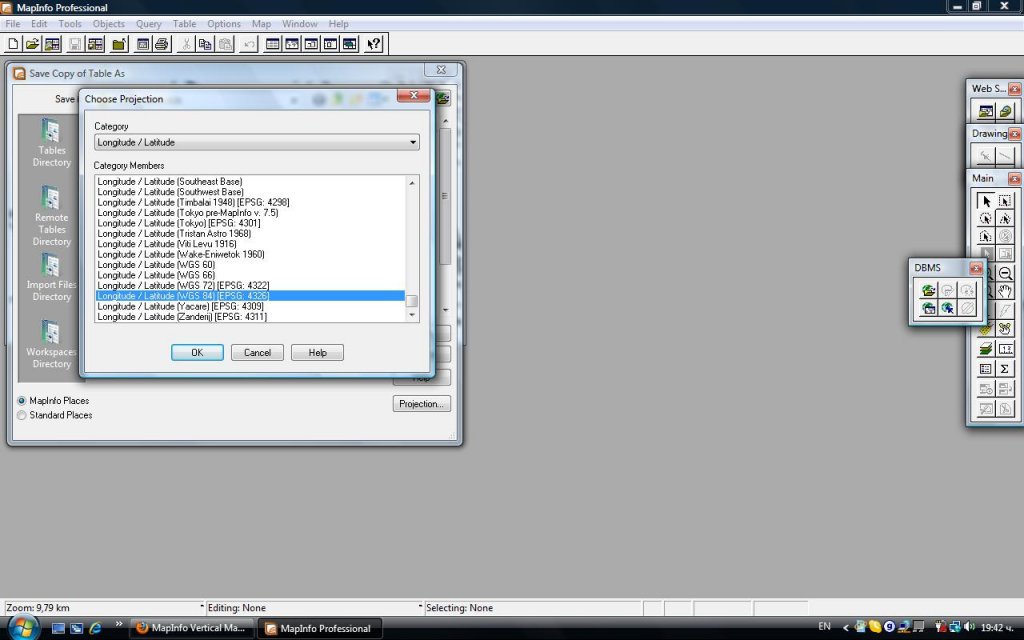The height and width of the screenshot is (640, 1024).
Task: Open the Windows Start orb
Action: point(24,628)
